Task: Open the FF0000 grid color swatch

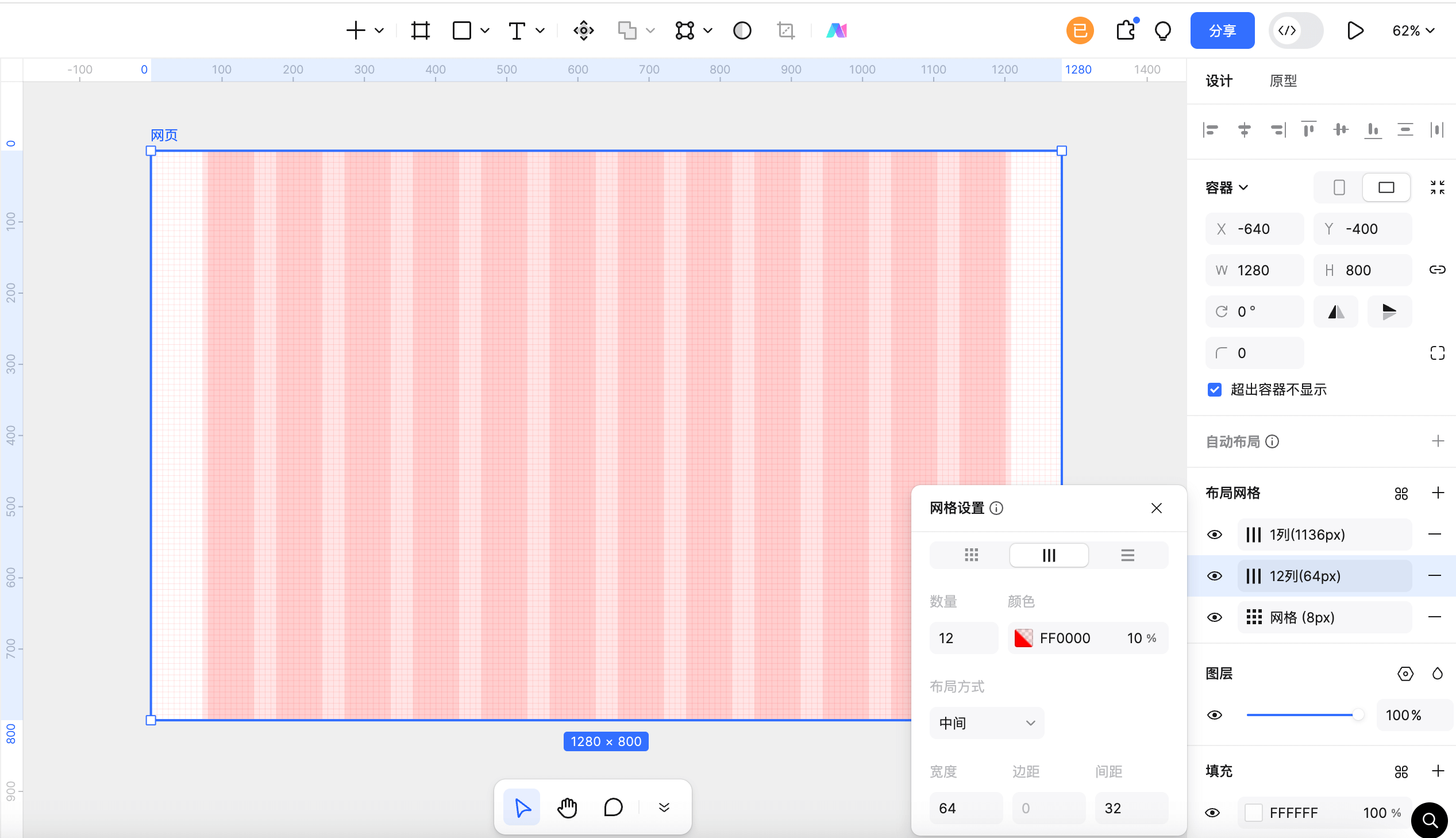Action: point(1023,638)
